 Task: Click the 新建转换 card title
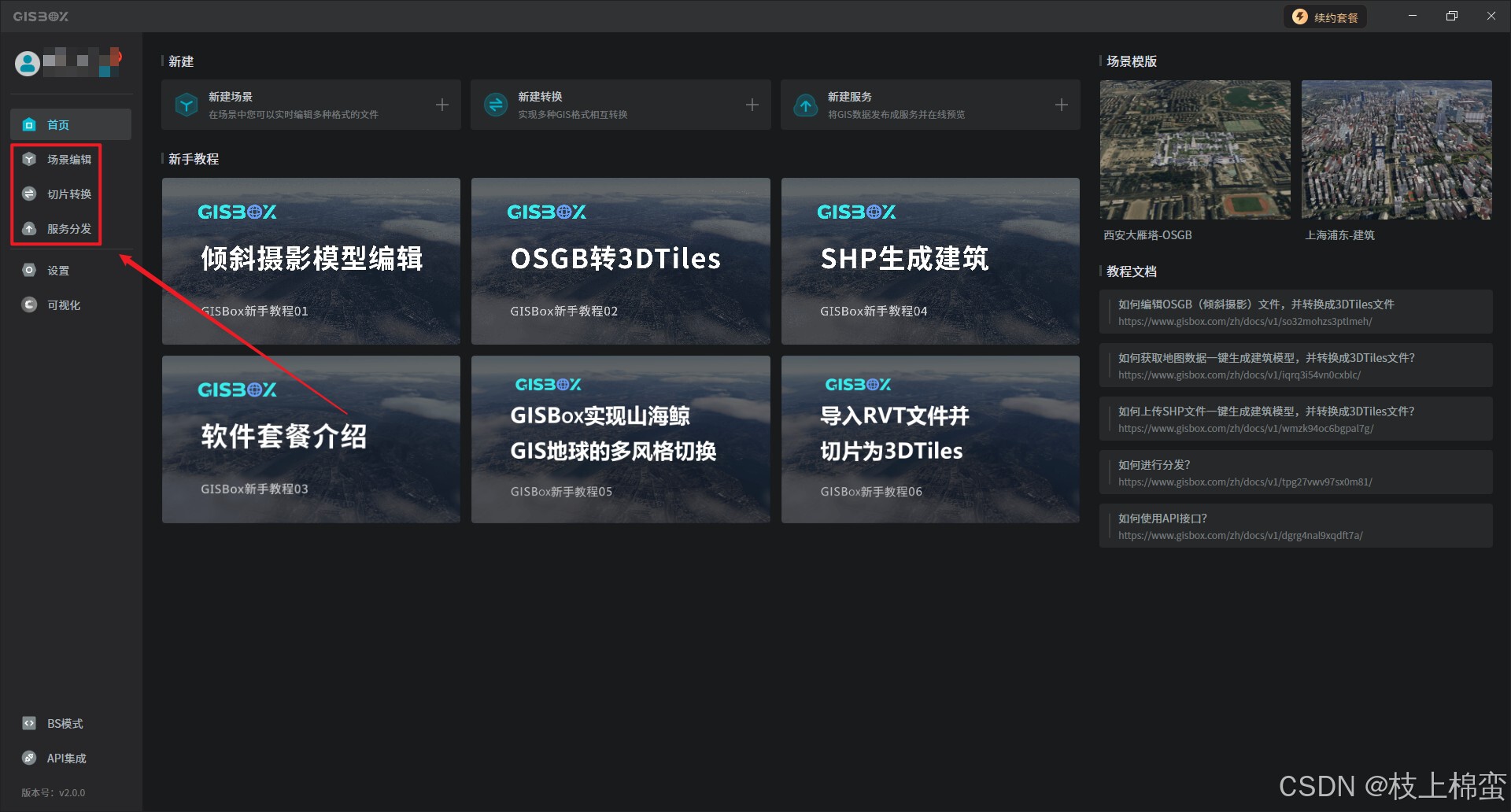click(x=540, y=97)
